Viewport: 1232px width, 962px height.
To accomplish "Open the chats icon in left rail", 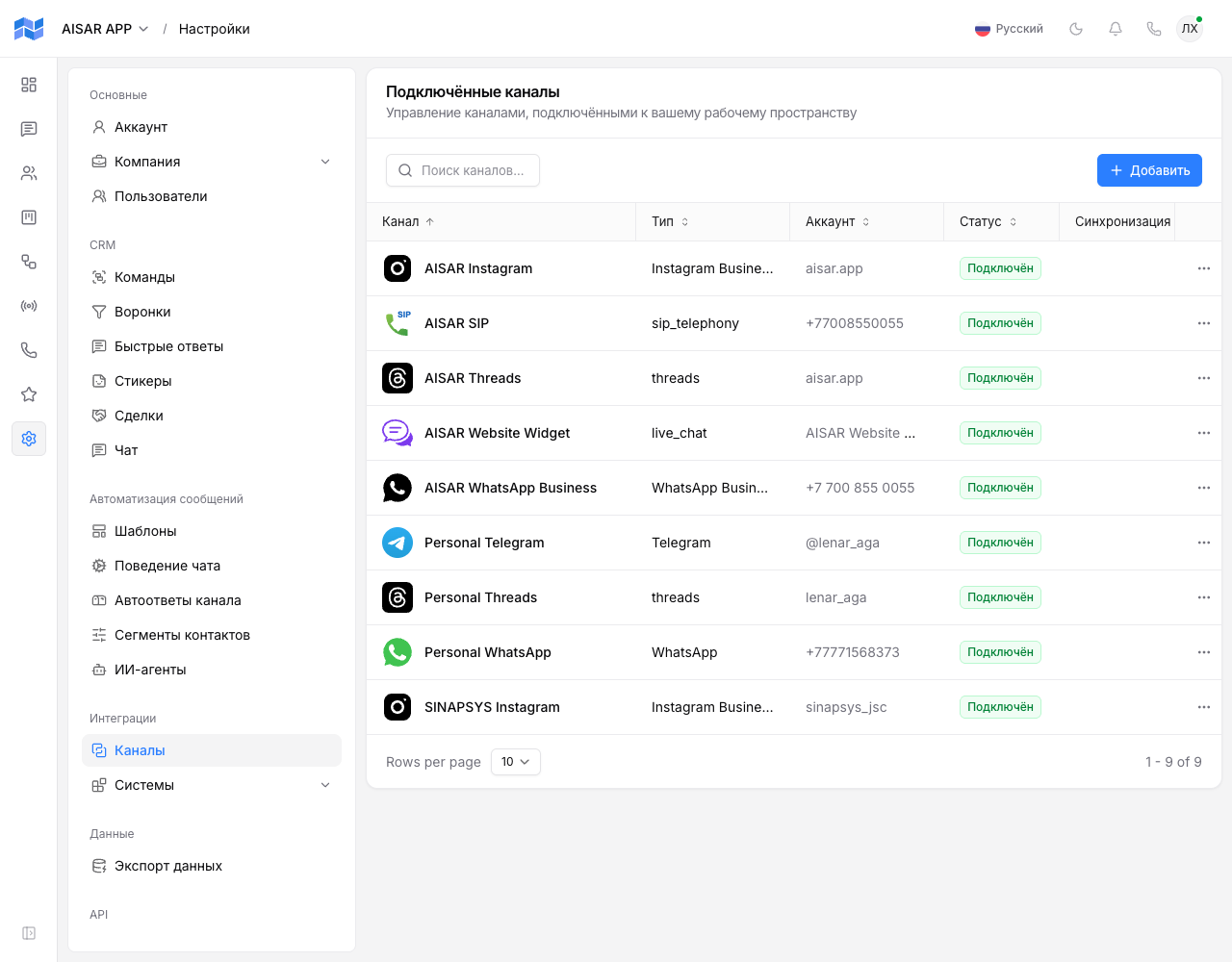I will pyautogui.click(x=29, y=129).
